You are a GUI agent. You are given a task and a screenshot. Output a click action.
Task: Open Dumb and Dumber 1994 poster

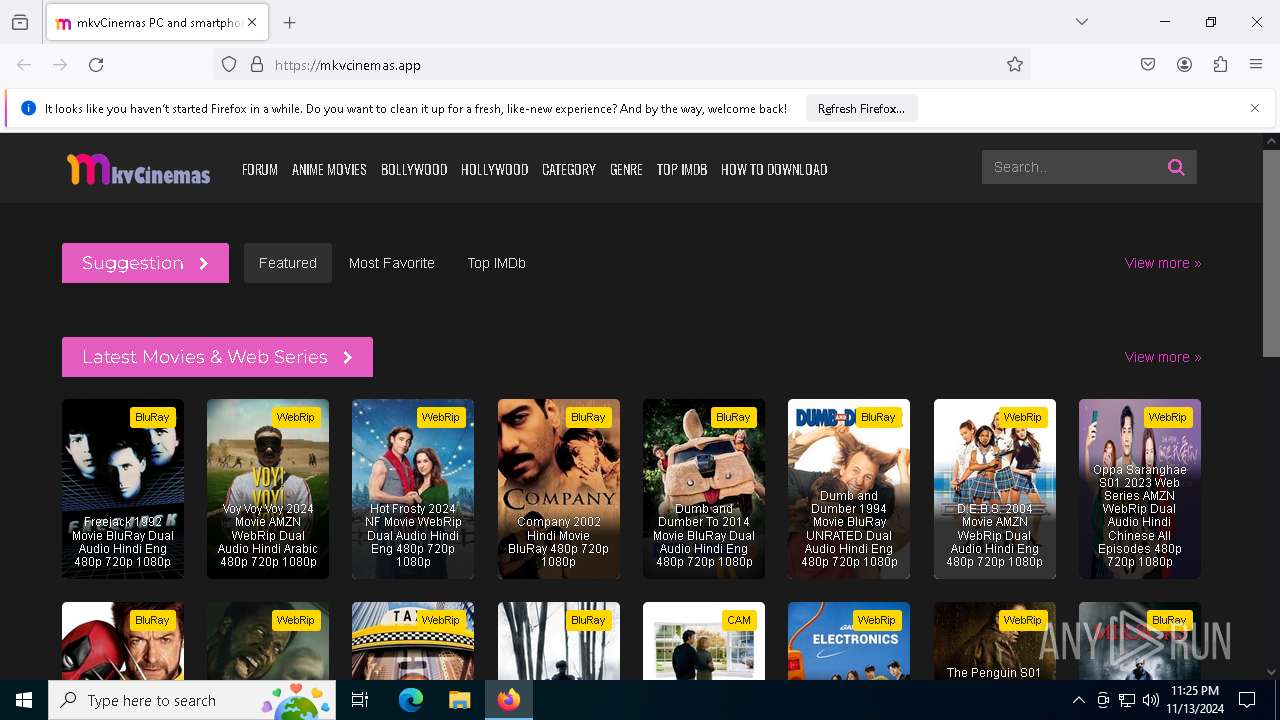(849, 489)
